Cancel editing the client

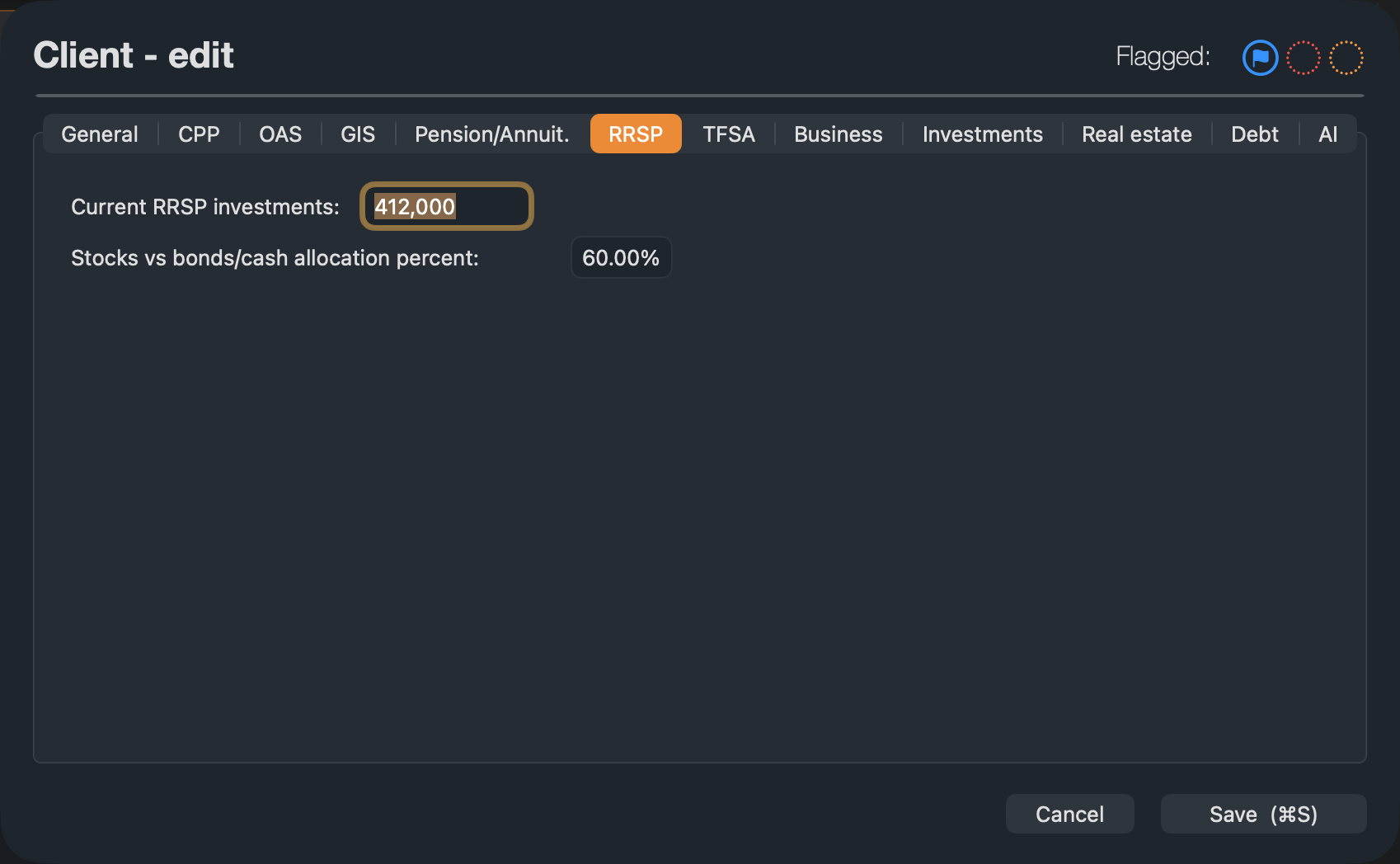coord(1069,814)
